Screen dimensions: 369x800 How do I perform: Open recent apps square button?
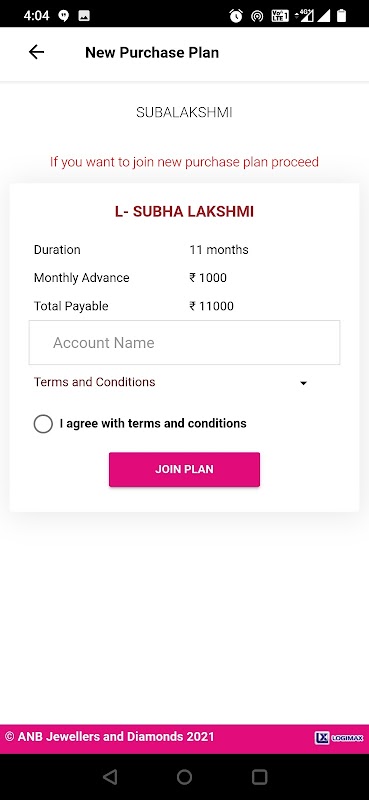(259, 777)
